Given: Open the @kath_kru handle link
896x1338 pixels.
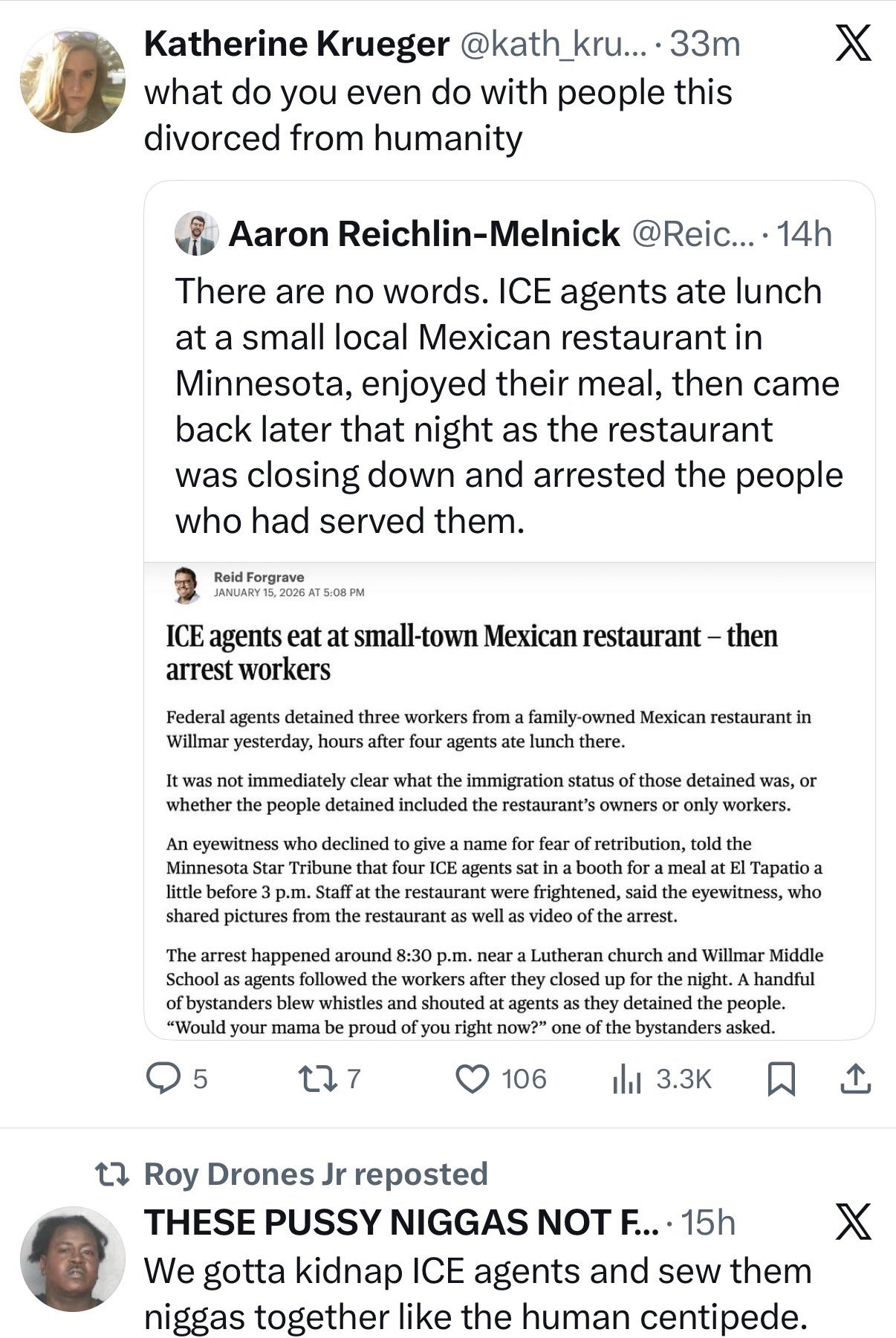Looking at the screenshot, I should coord(554,45).
